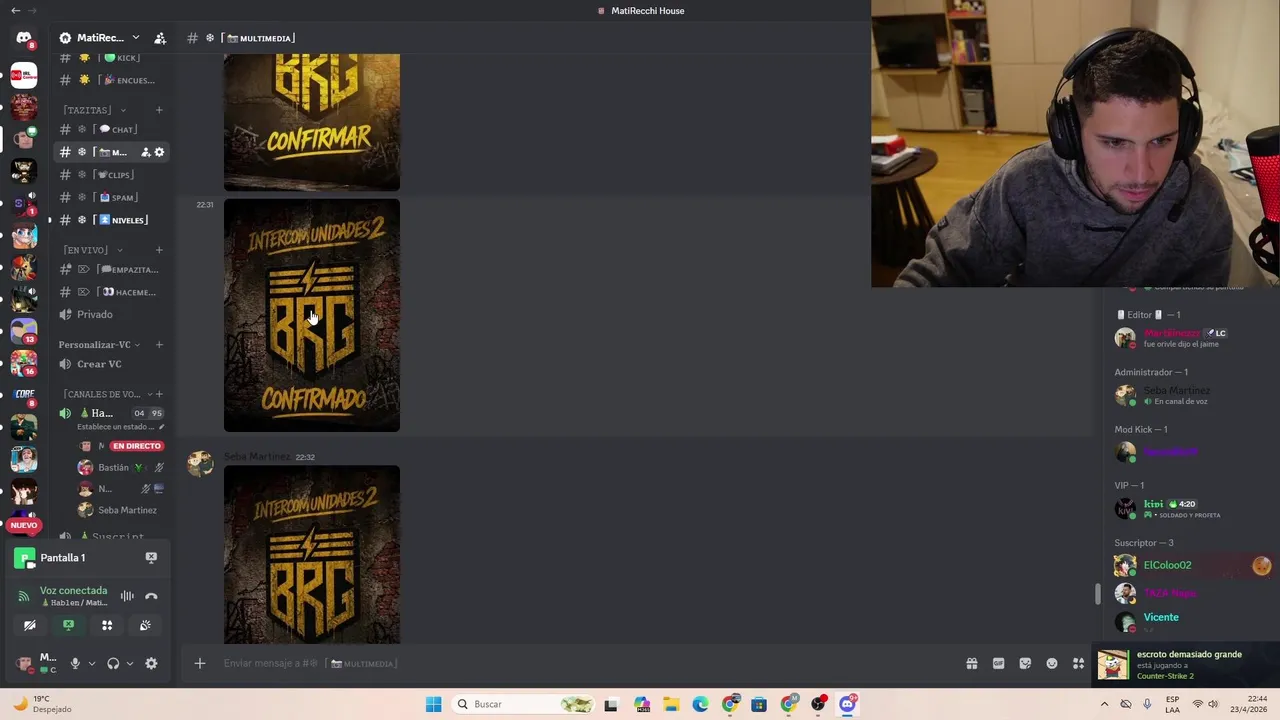1280x720 pixels.
Task: Switch to the CHAT channel
Action: coord(110,129)
